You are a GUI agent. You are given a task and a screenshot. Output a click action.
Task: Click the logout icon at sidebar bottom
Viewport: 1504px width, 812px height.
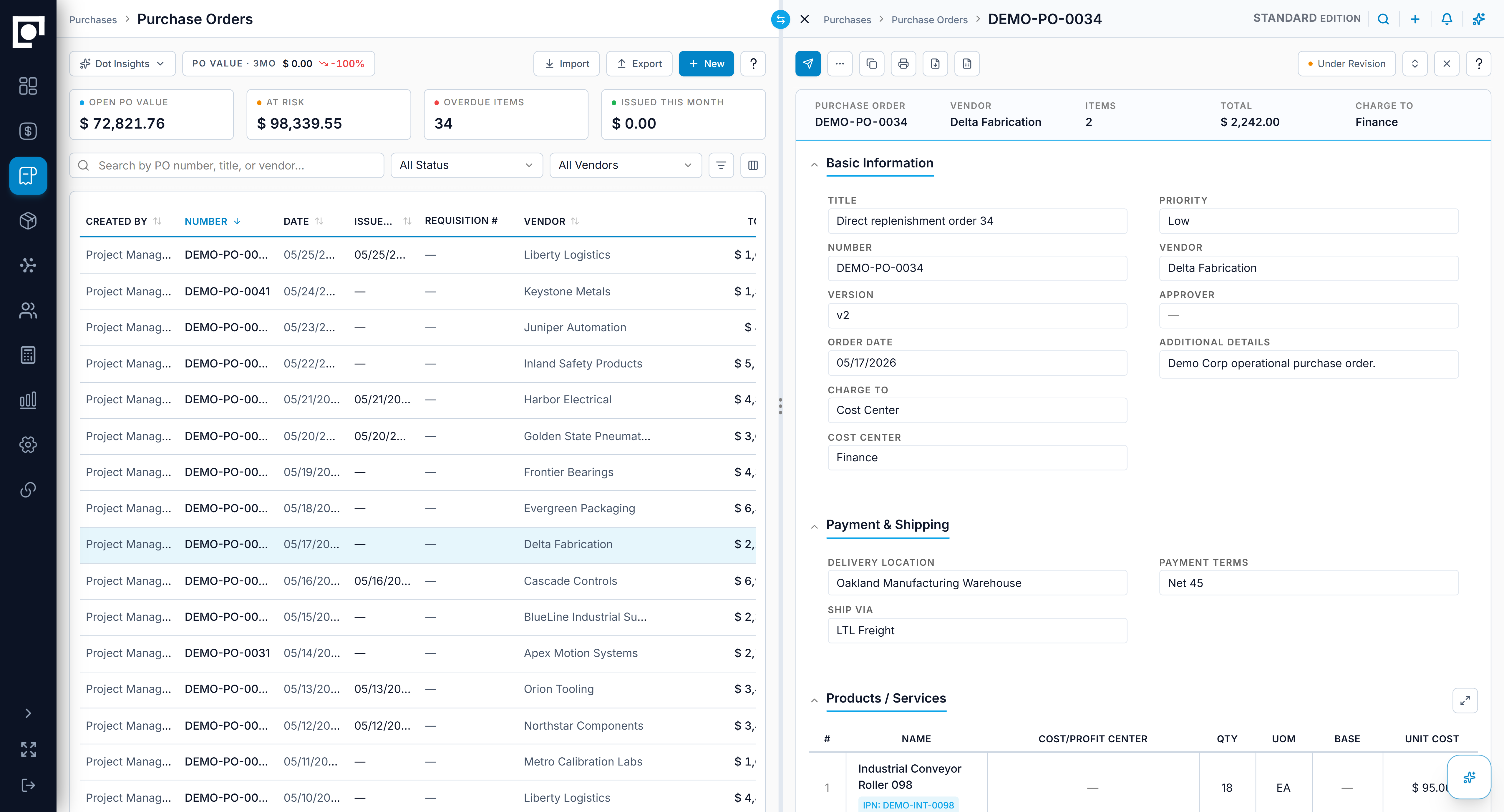tap(28, 785)
